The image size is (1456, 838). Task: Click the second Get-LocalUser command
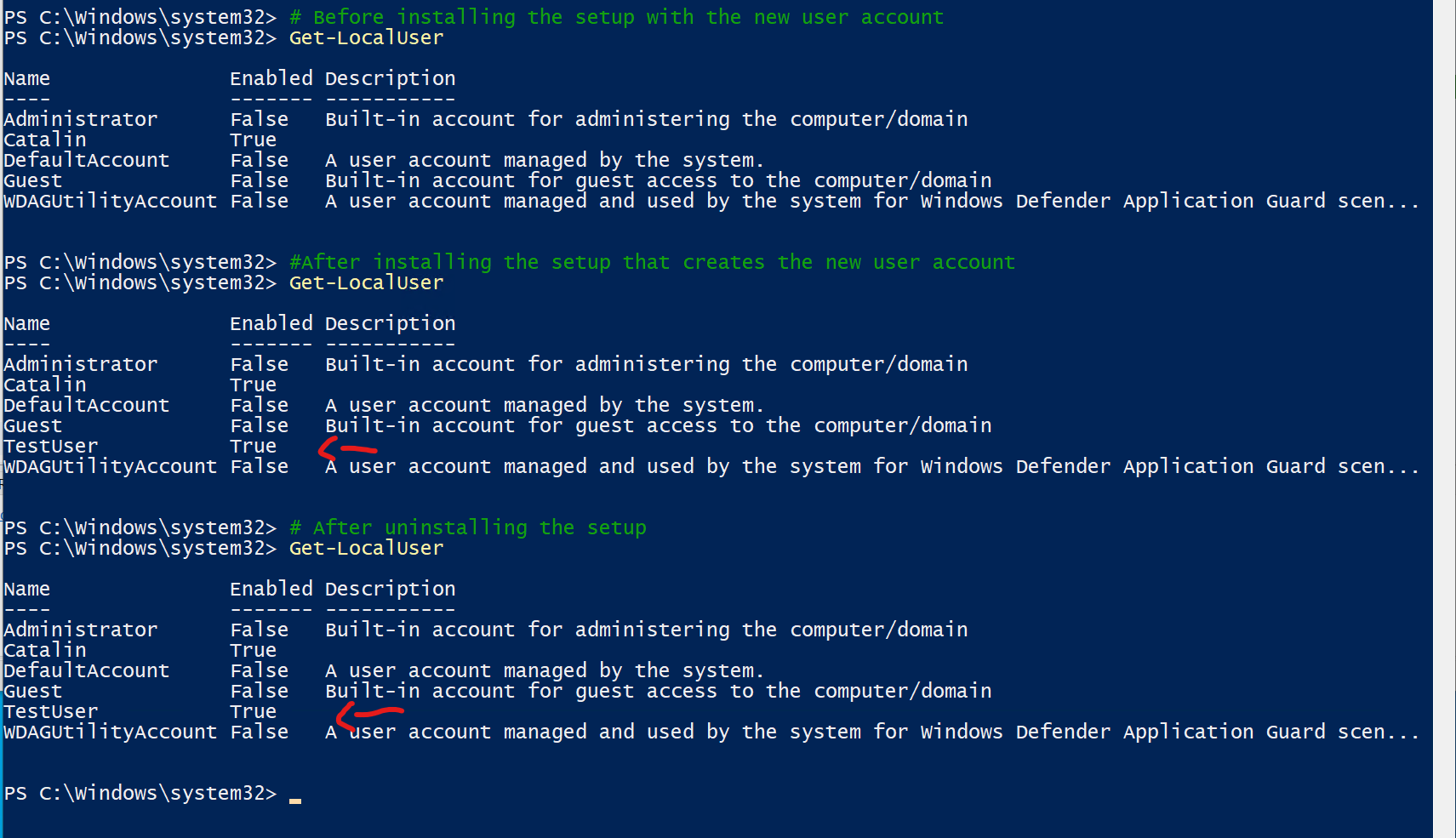point(366,283)
